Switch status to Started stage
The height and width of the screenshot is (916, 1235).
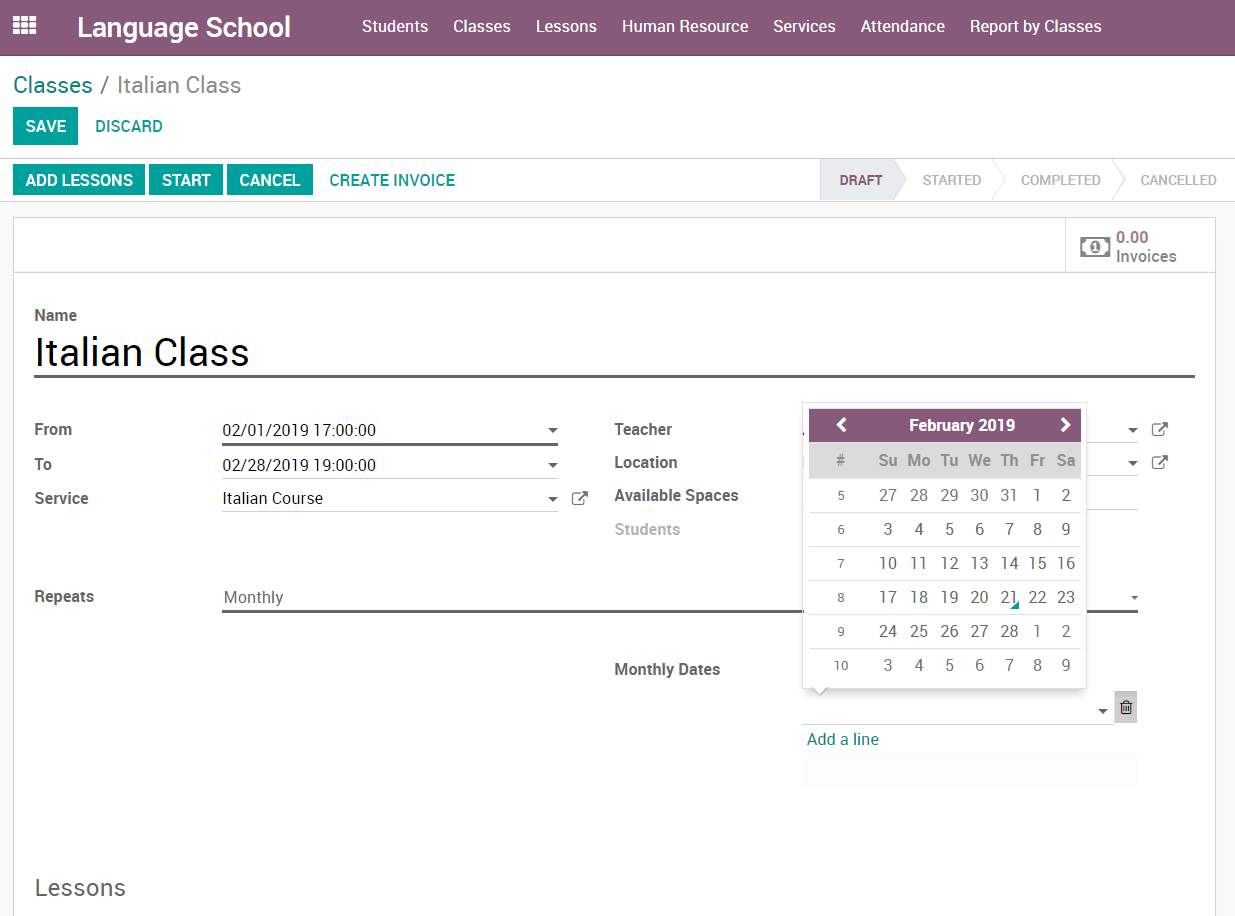click(x=950, y=180)
